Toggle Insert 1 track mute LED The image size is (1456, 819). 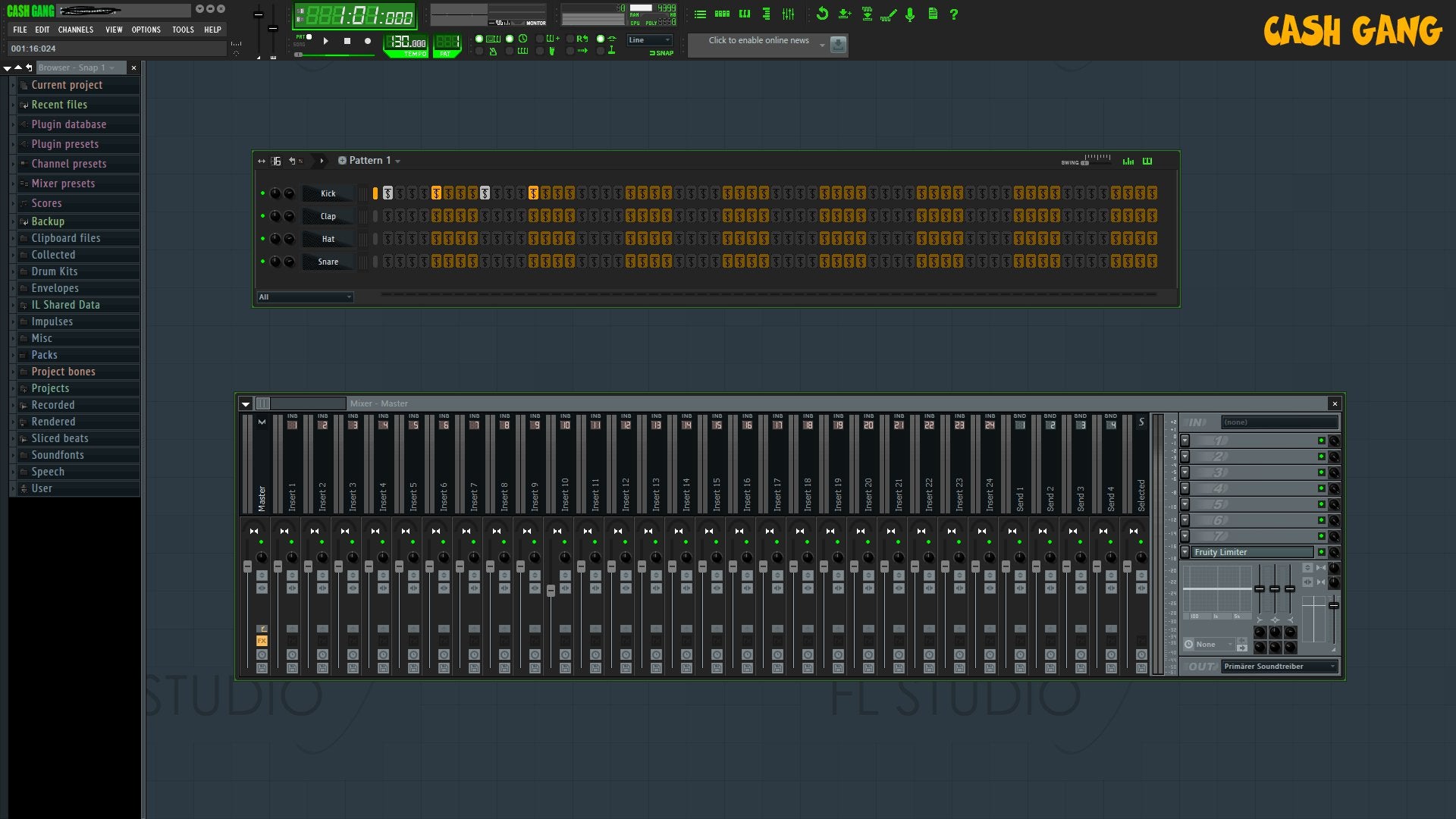tap(292, 542)
